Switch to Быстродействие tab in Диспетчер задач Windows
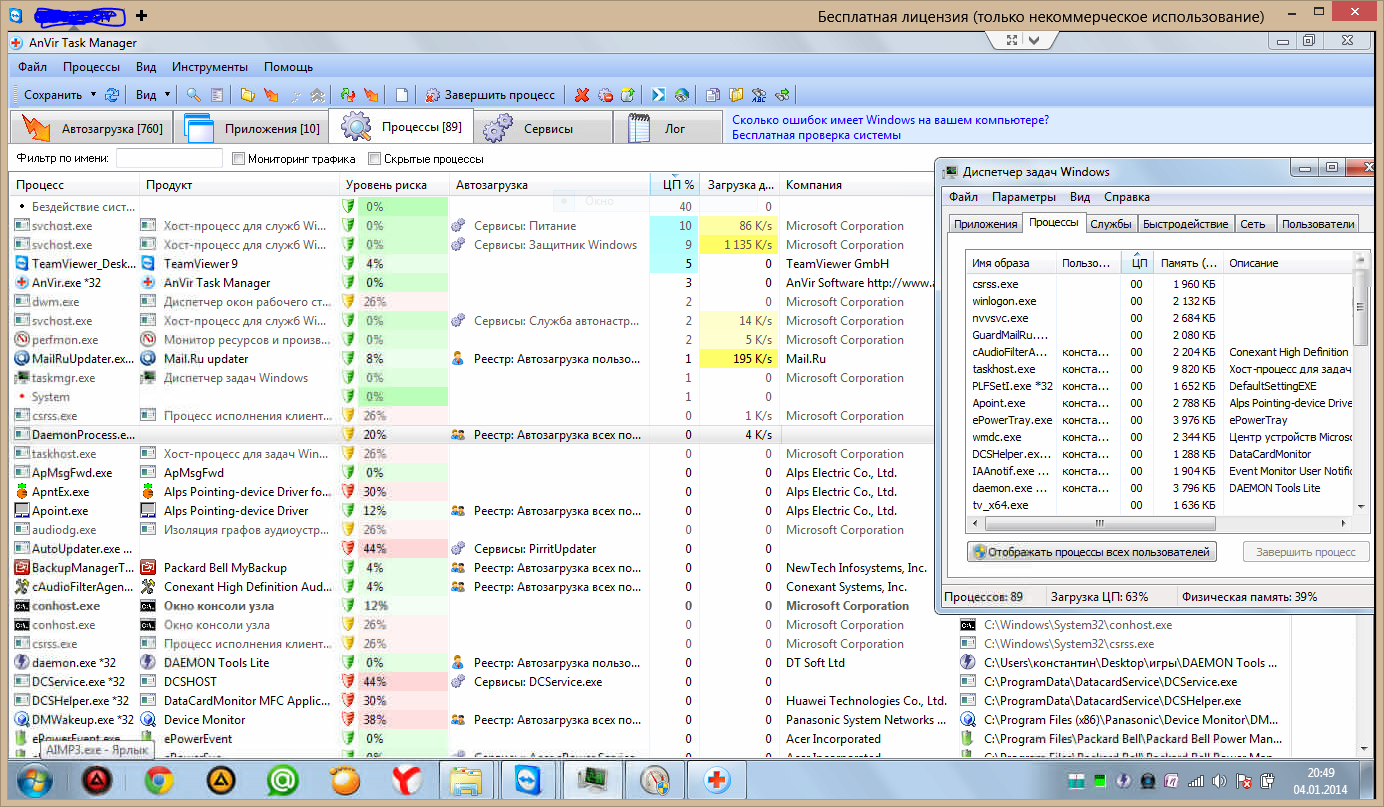 pos(1186,224)
